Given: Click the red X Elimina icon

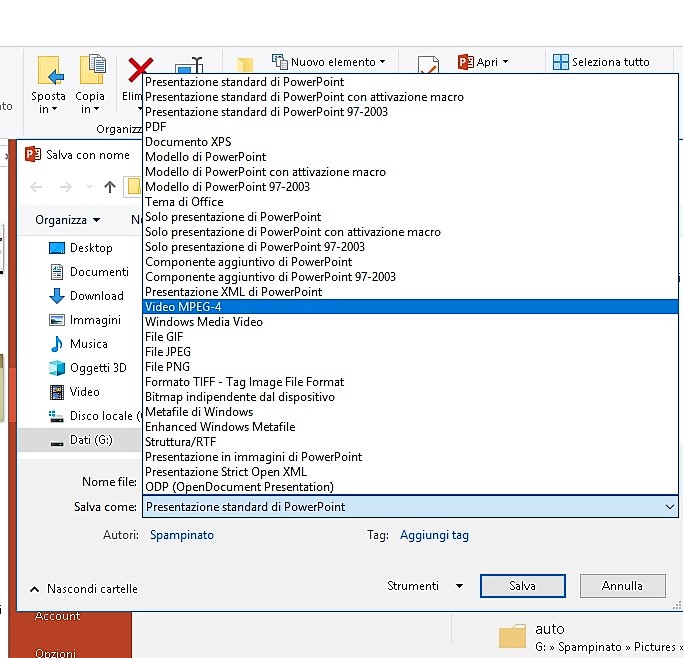Looking at the screenshot, I should [134, 71].
